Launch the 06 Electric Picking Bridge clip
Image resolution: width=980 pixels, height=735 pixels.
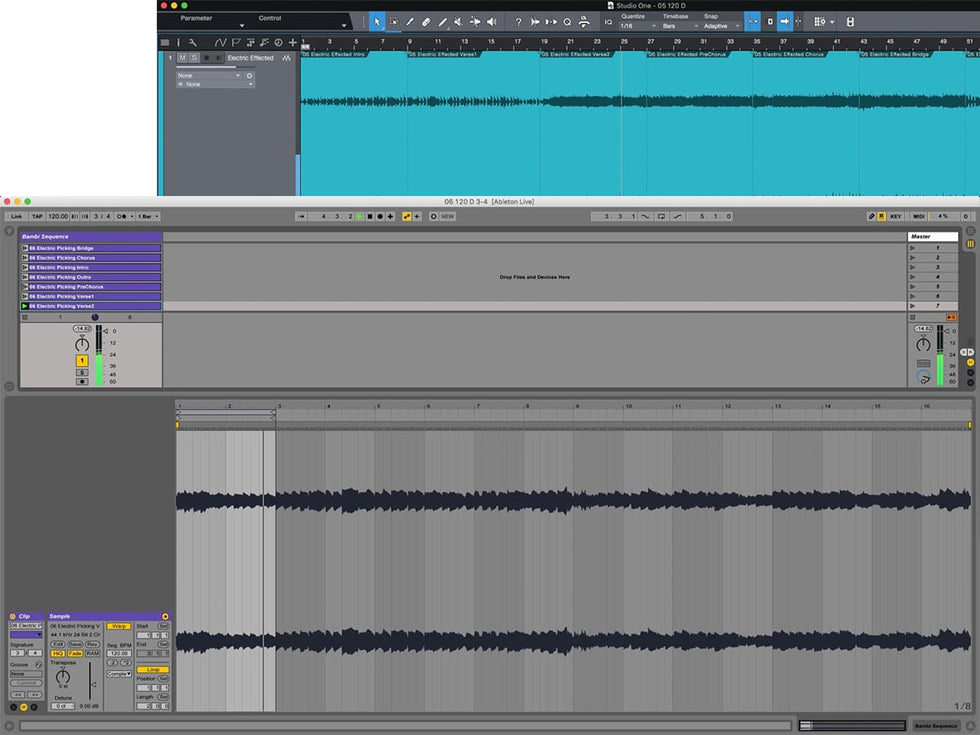[x=25, y=248]
